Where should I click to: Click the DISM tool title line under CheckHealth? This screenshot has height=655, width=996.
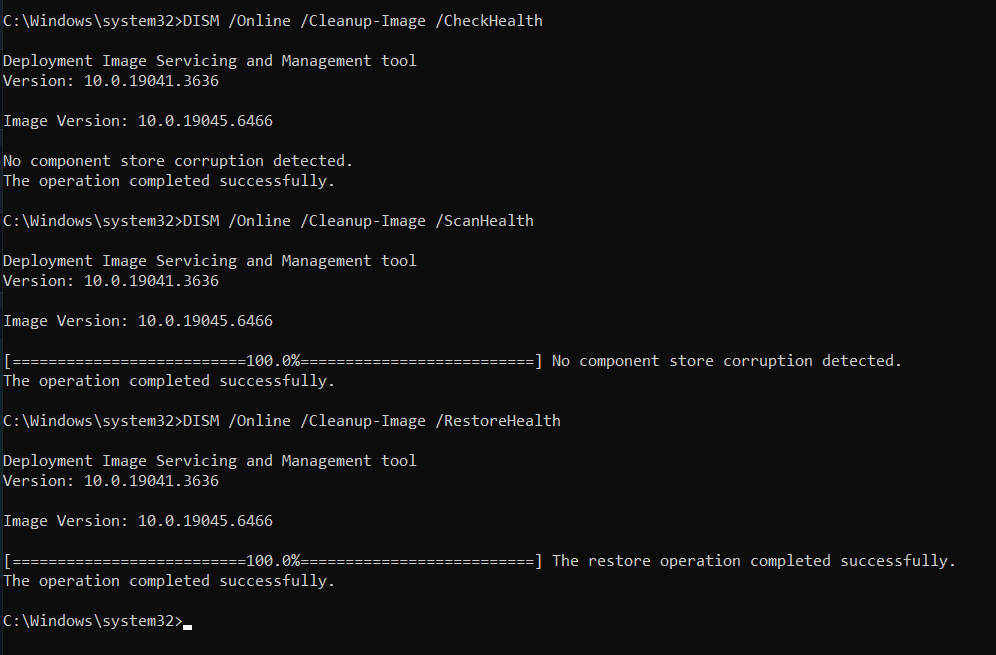210,61
